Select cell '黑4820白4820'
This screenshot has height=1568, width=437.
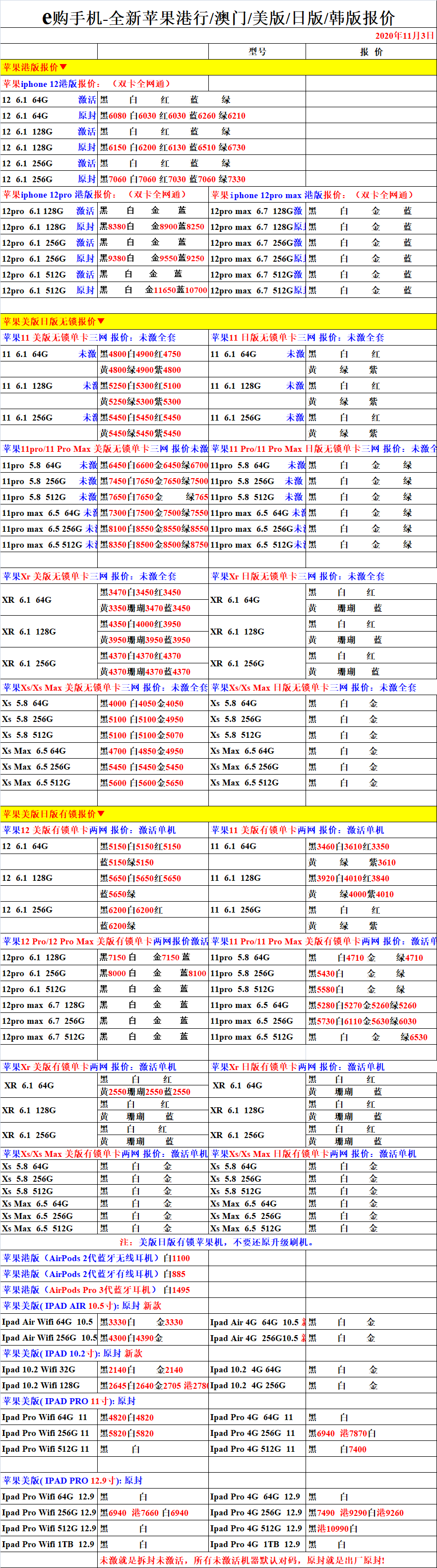click(153, 1417)
